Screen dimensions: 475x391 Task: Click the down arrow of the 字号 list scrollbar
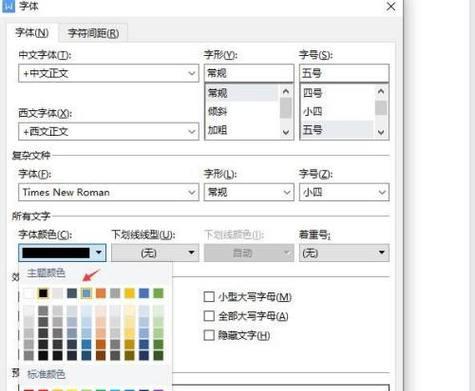[381, 132]
